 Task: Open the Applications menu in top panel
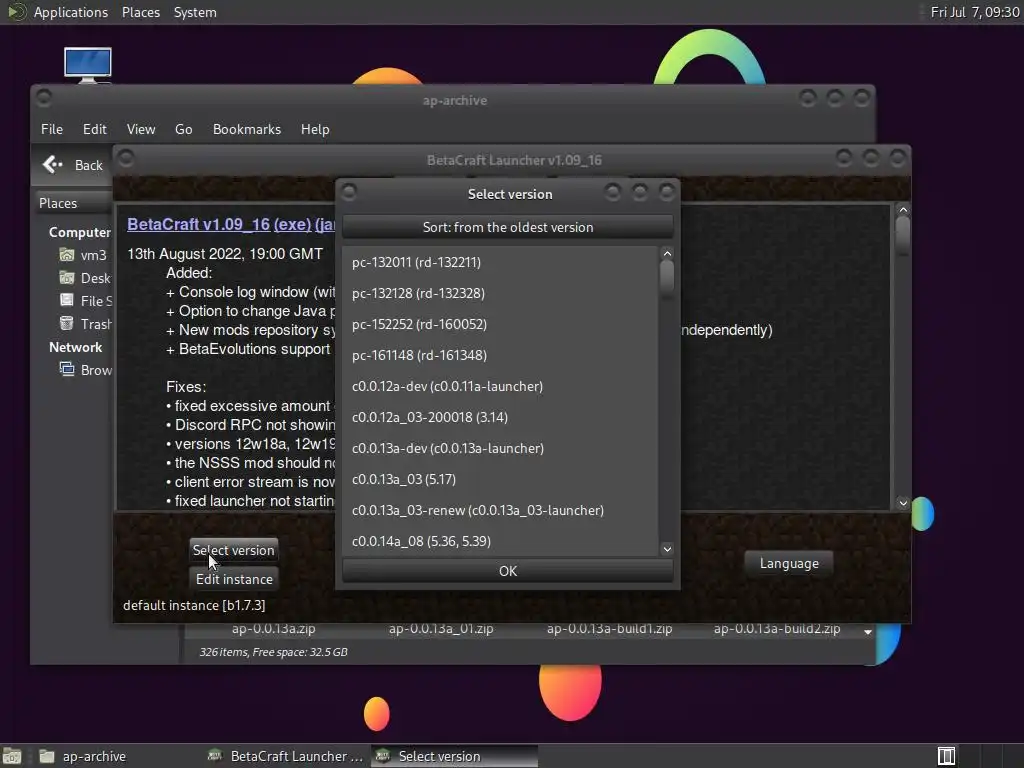(x=71, y=12)
